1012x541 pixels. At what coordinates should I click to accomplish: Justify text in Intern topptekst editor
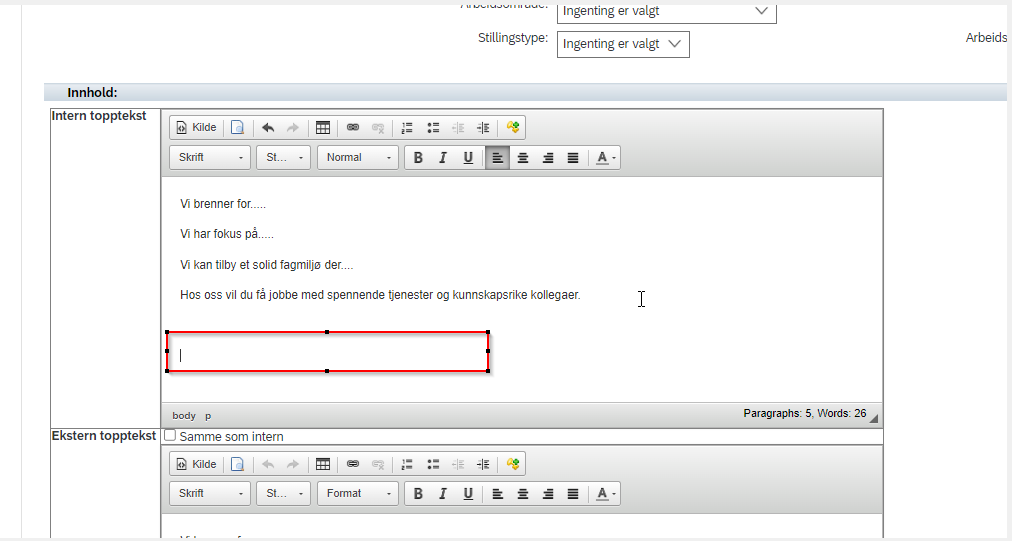[x=573, y=158]
